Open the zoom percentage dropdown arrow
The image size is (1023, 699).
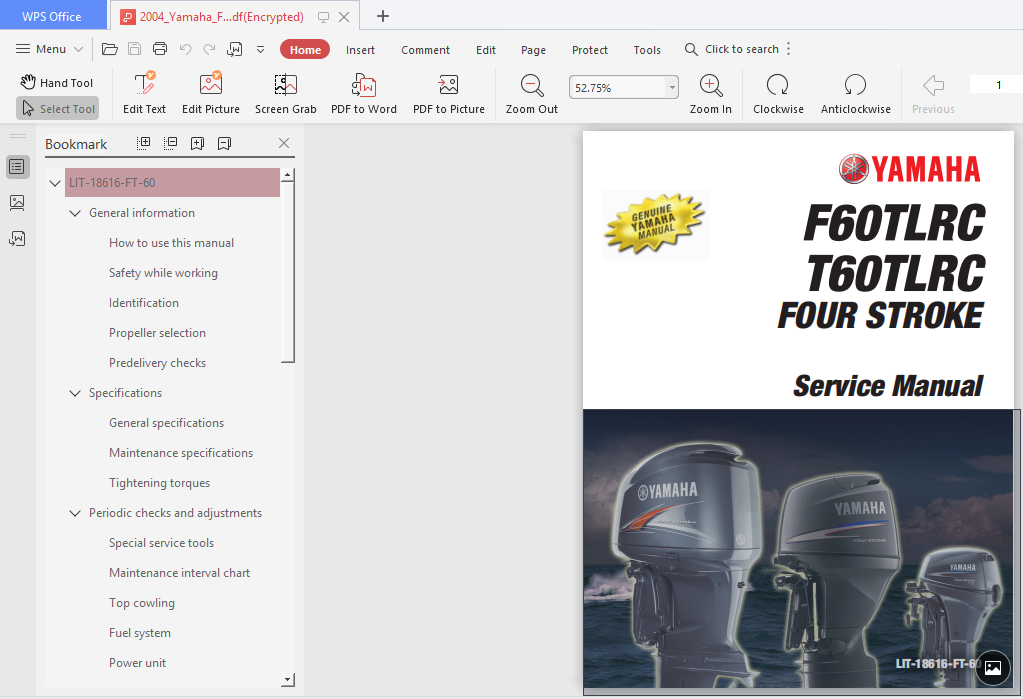point(672,87)
